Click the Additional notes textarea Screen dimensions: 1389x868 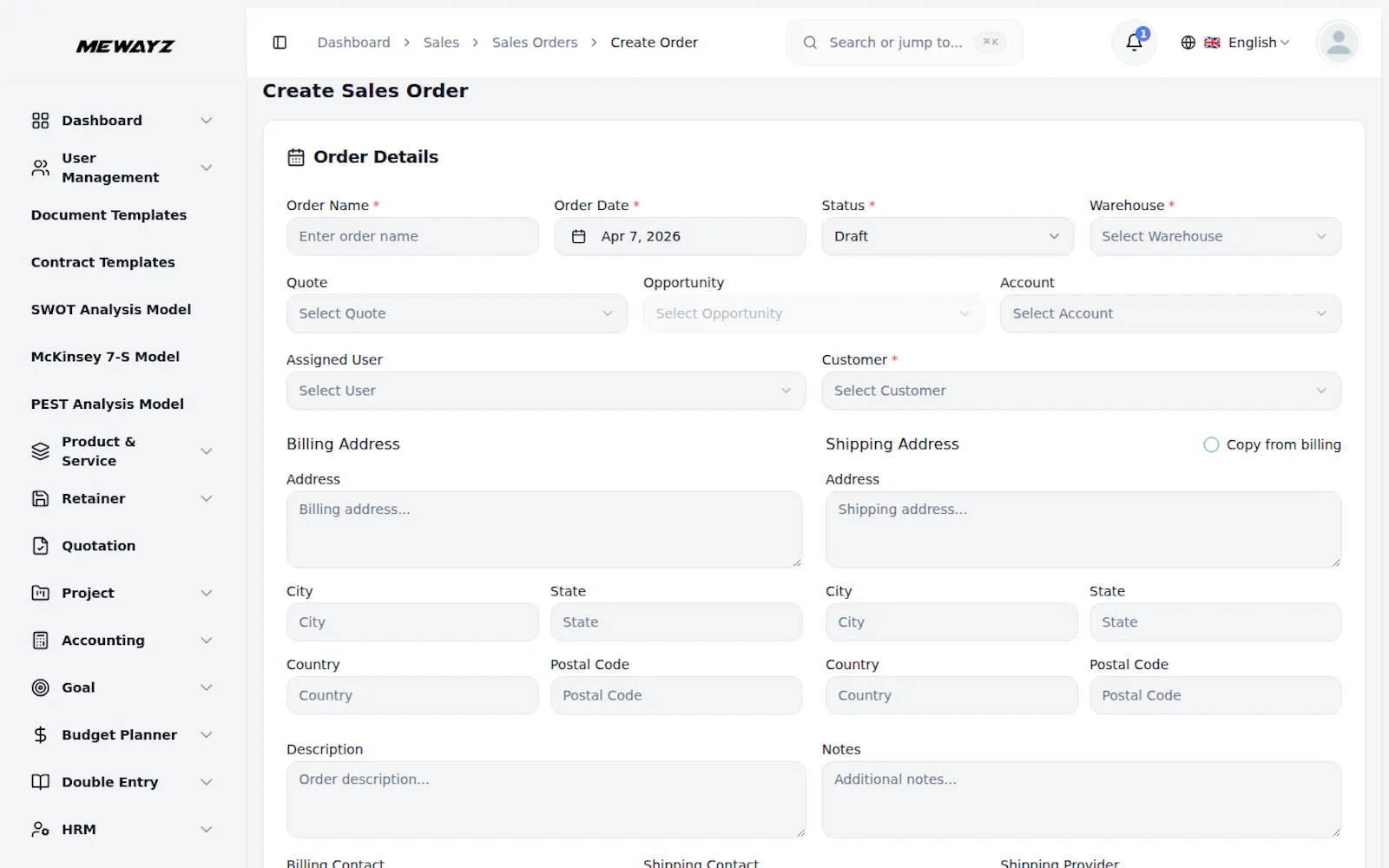coord(1082,799)
